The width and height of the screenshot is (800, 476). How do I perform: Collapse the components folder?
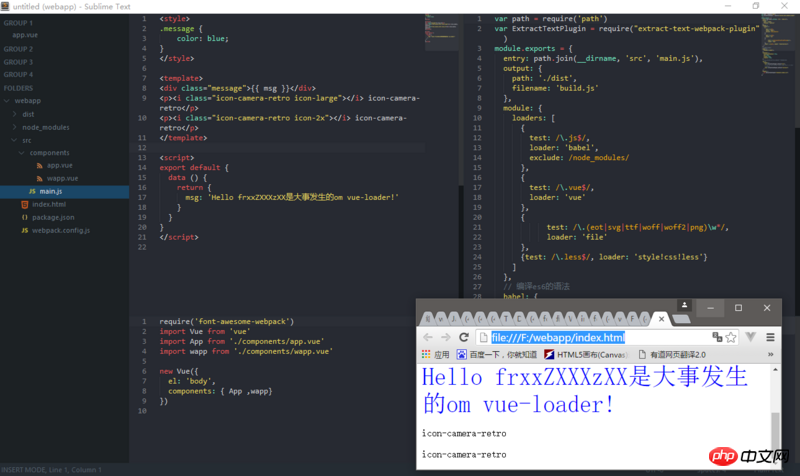(x=24, y=153)
